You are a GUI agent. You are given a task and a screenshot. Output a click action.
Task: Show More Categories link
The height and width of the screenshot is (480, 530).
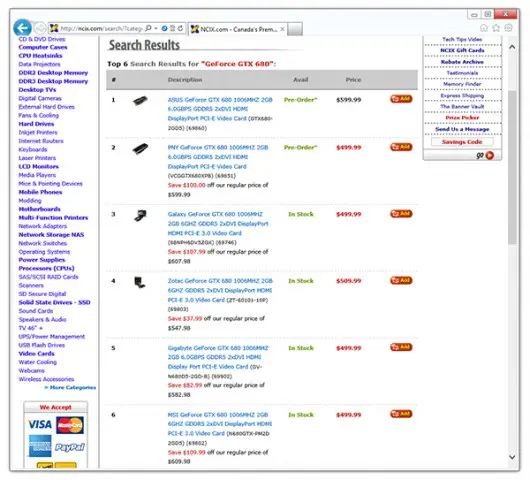(70, 387)
